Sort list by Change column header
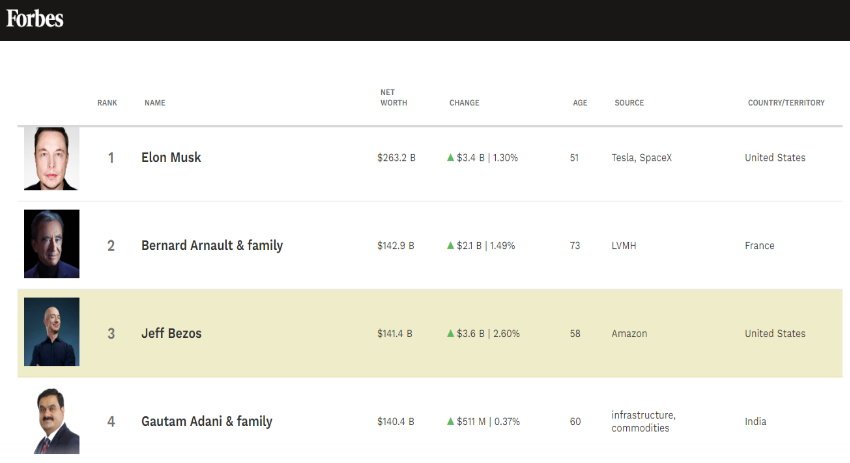 (x=464, y=103)
